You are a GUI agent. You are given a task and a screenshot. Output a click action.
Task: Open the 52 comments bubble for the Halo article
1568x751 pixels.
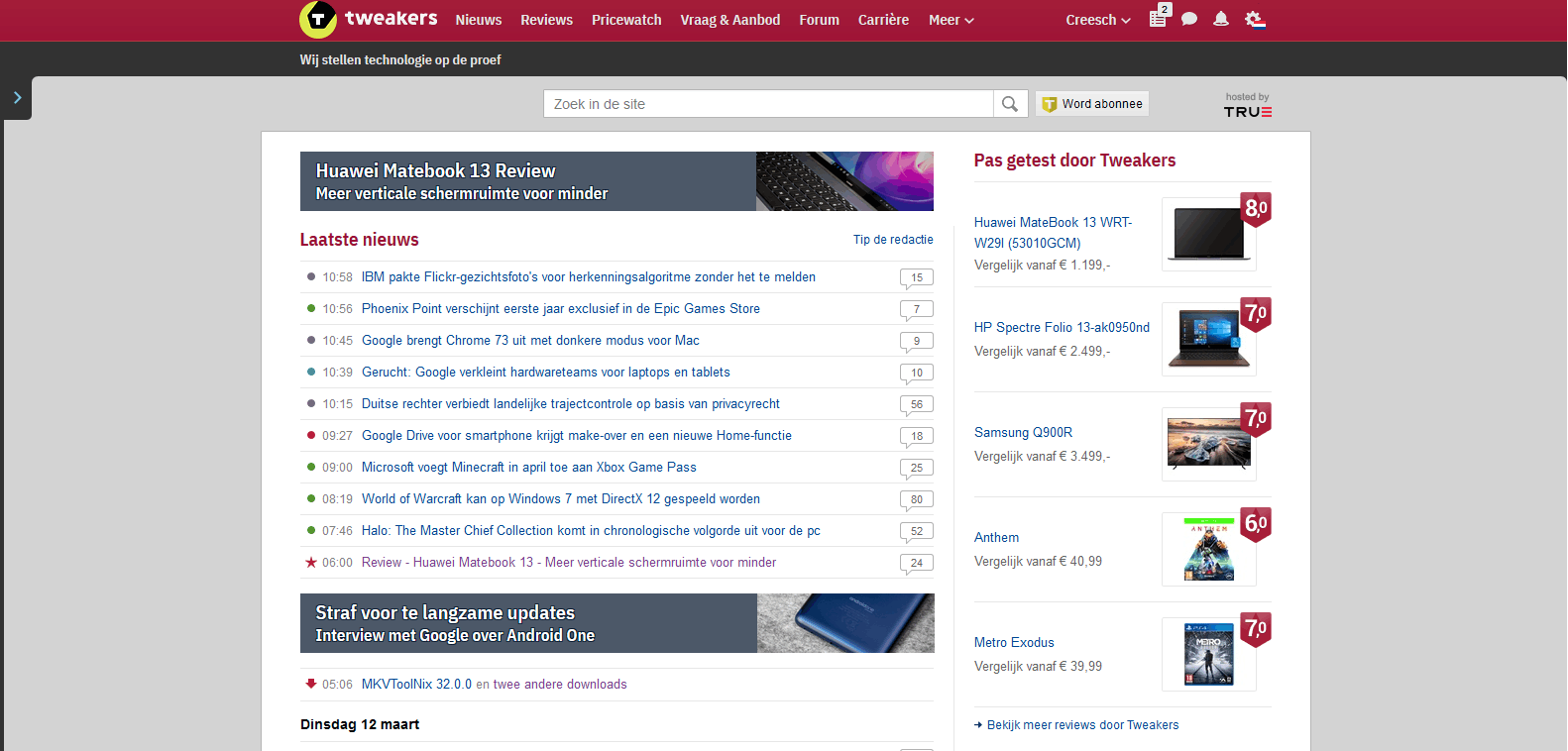[x=917, y=532]
